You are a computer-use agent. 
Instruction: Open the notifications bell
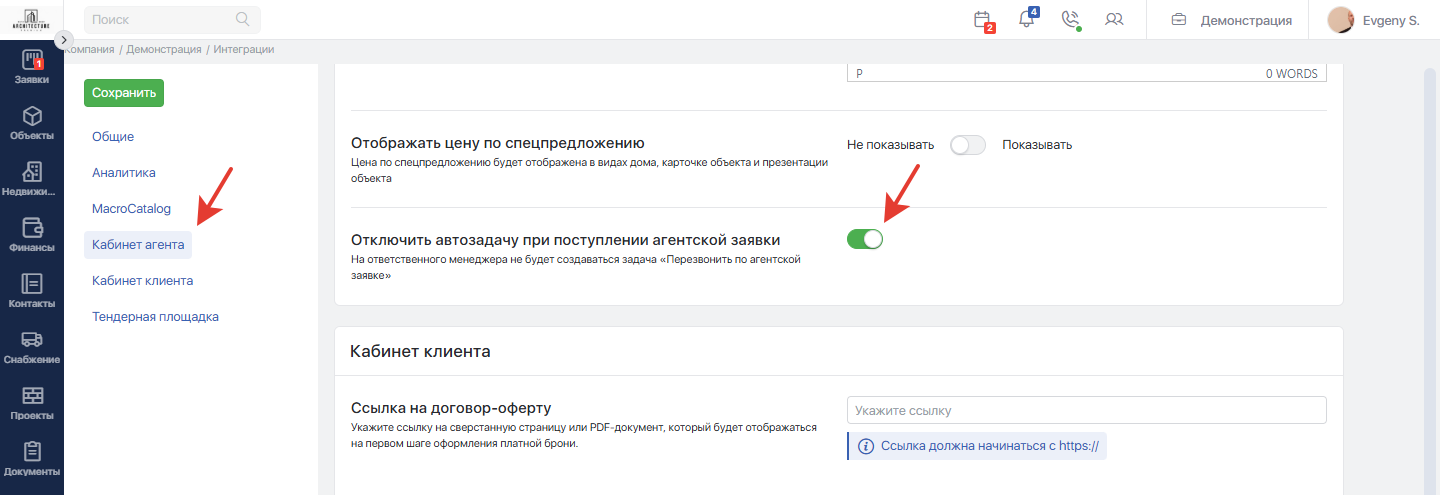point(1026,20)
